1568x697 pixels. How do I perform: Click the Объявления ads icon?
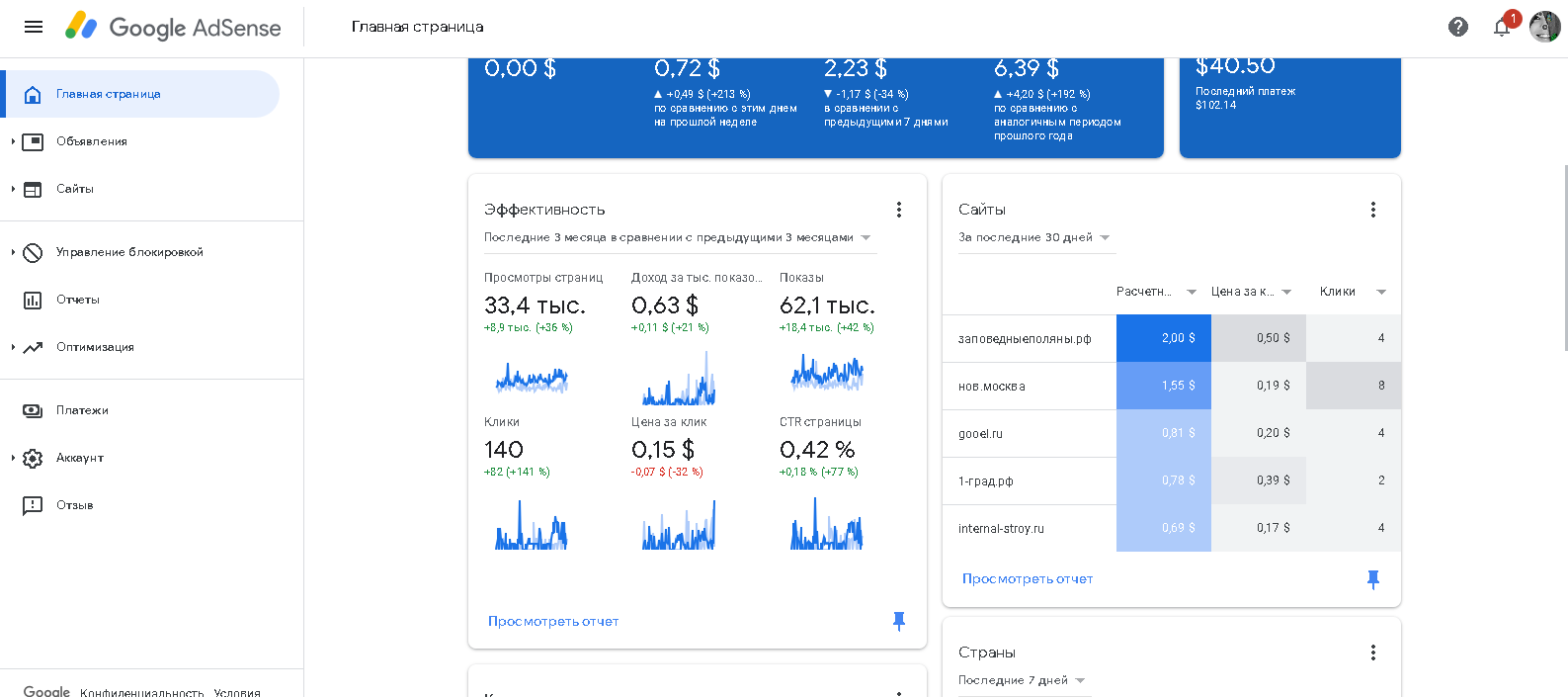pos(33,141)
